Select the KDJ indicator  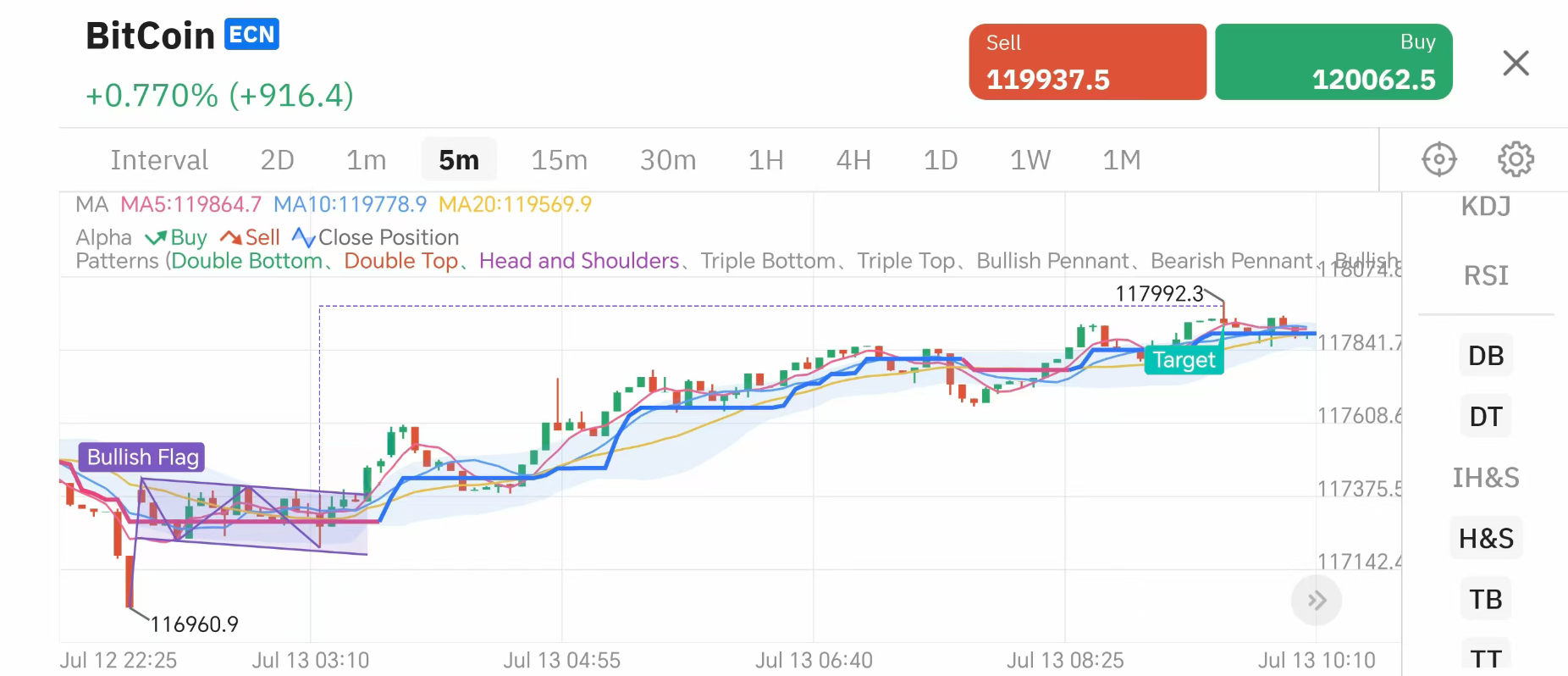1486,207
